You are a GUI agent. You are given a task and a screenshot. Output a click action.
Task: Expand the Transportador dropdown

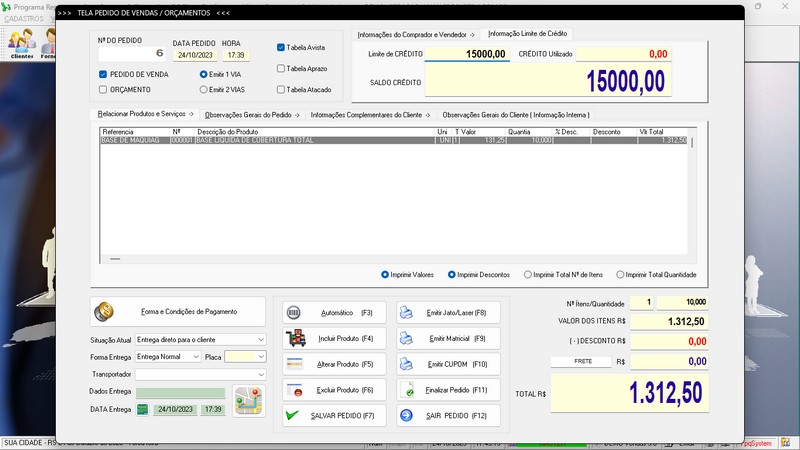pos(261,374)
